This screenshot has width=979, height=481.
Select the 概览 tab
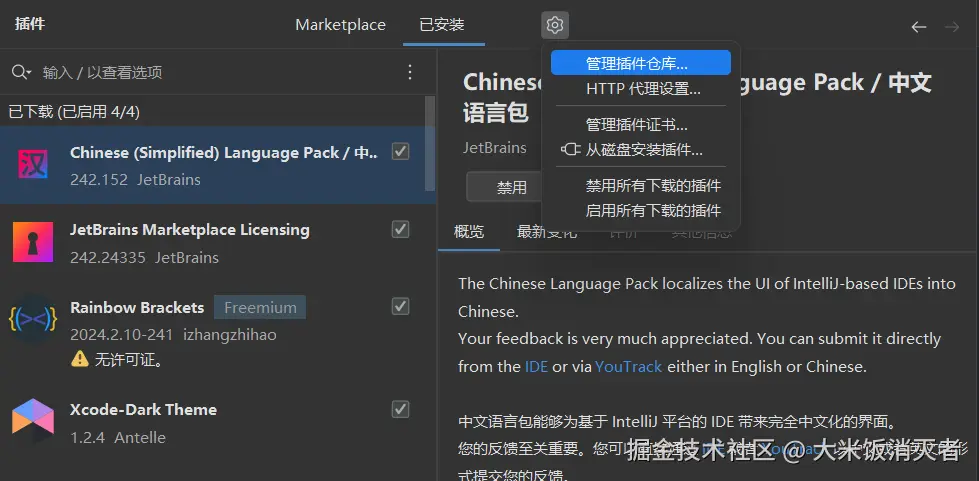pos(469,232)
